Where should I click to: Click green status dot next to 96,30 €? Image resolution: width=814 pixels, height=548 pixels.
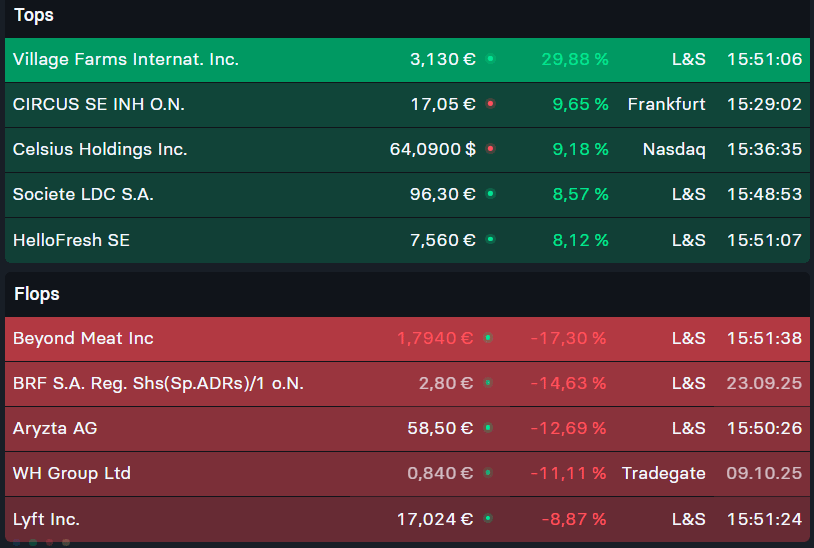(490, 194)
